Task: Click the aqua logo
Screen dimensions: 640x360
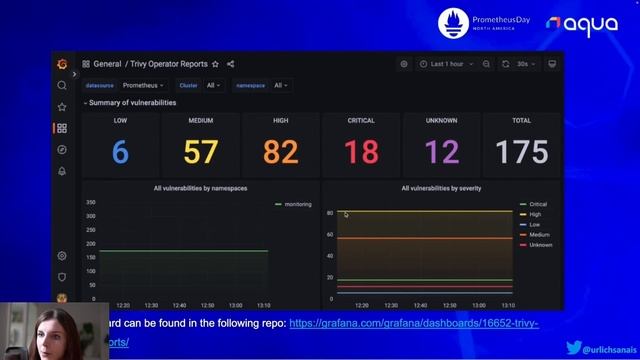Action: (x=582, y=25)
